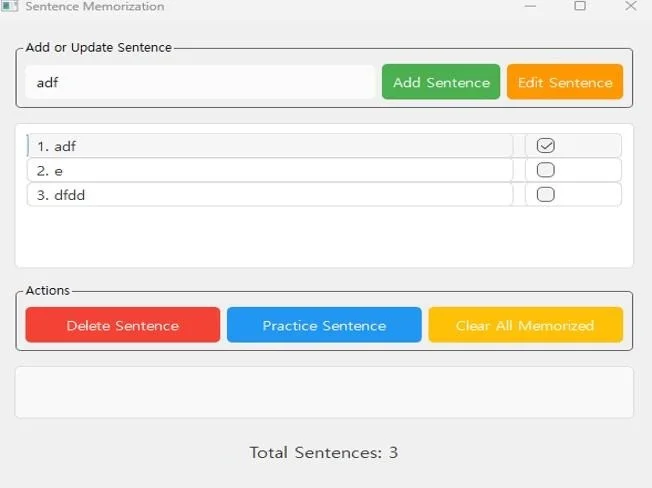The image size is (652, 488).
Task: Maximize the Sentence Memorization window
Action: pyautogui.click(x=580, y=6)
